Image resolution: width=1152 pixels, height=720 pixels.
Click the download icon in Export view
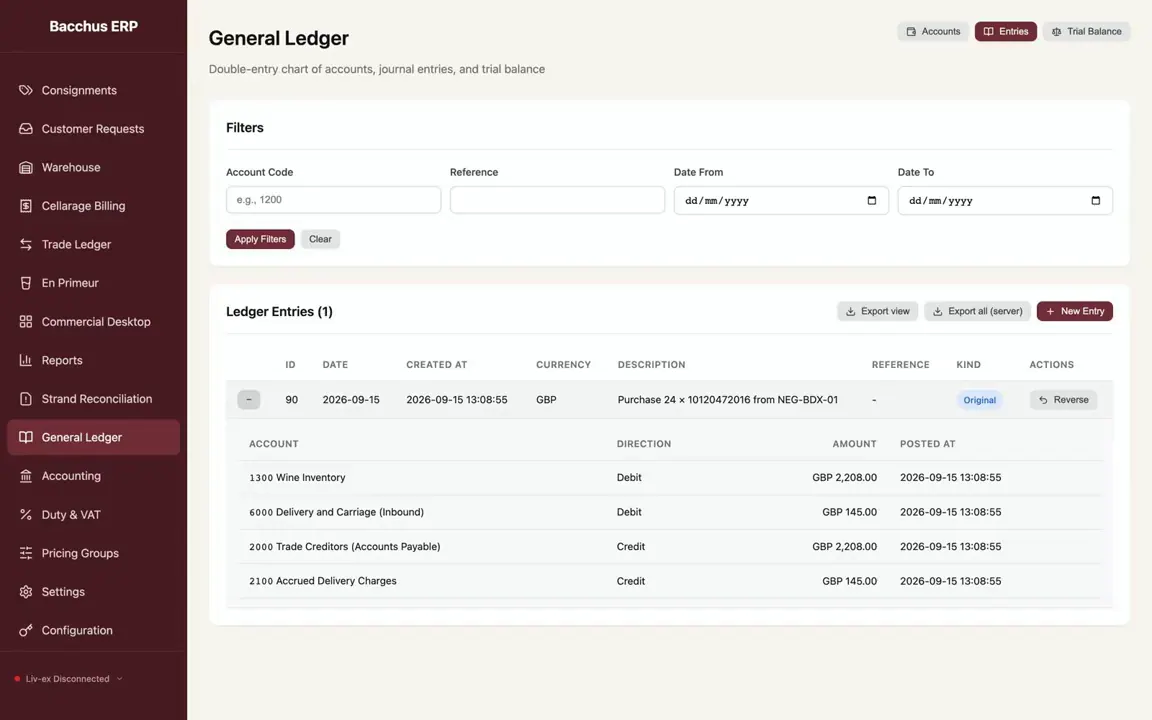click(850, 312)
